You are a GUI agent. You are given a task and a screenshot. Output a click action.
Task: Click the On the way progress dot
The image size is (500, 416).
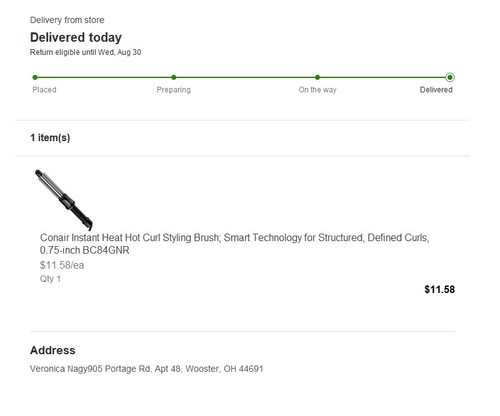pos(317,77)
